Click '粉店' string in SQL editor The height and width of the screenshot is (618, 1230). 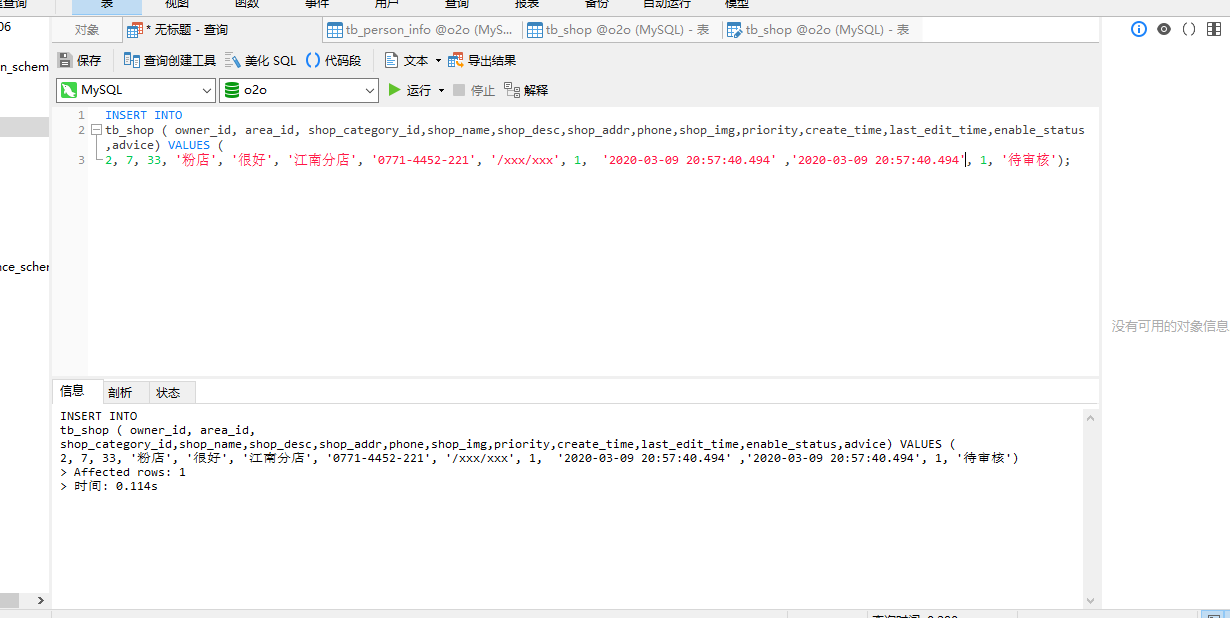point(197,160)
